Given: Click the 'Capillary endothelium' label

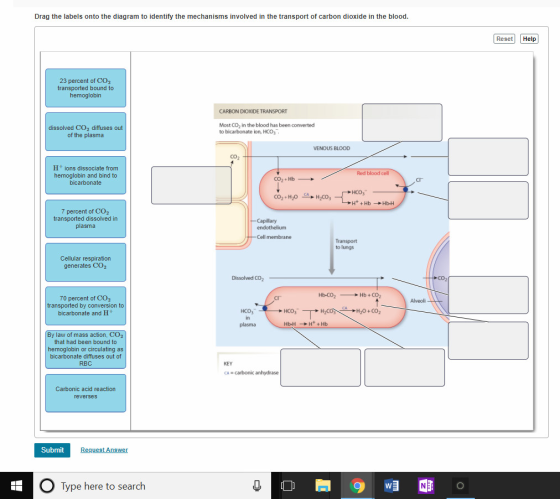Looking at the screenshot, I should [x=271, y=224].
